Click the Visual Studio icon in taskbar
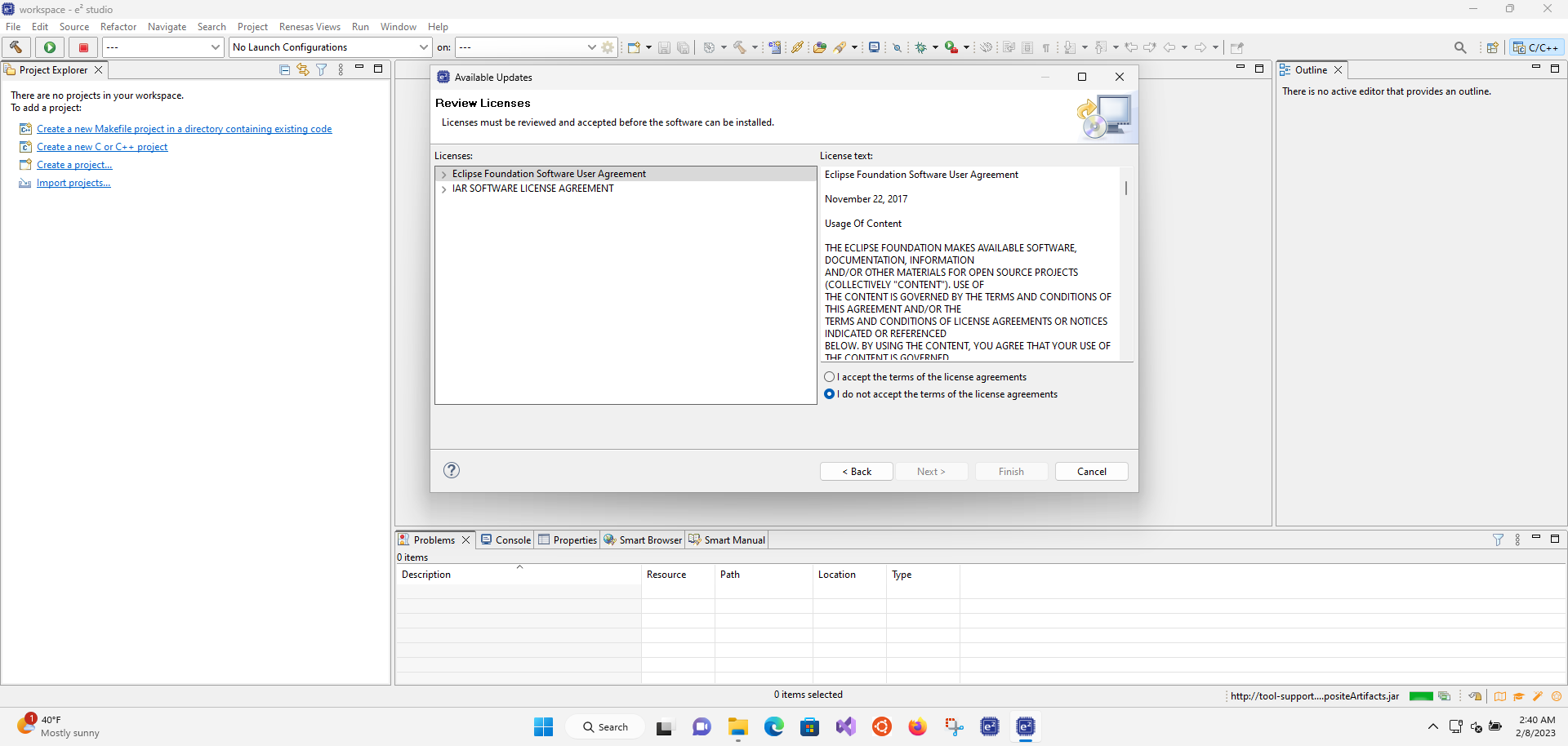The height and width of the screenshot is (746, 1568). click(x=846, y=726)
